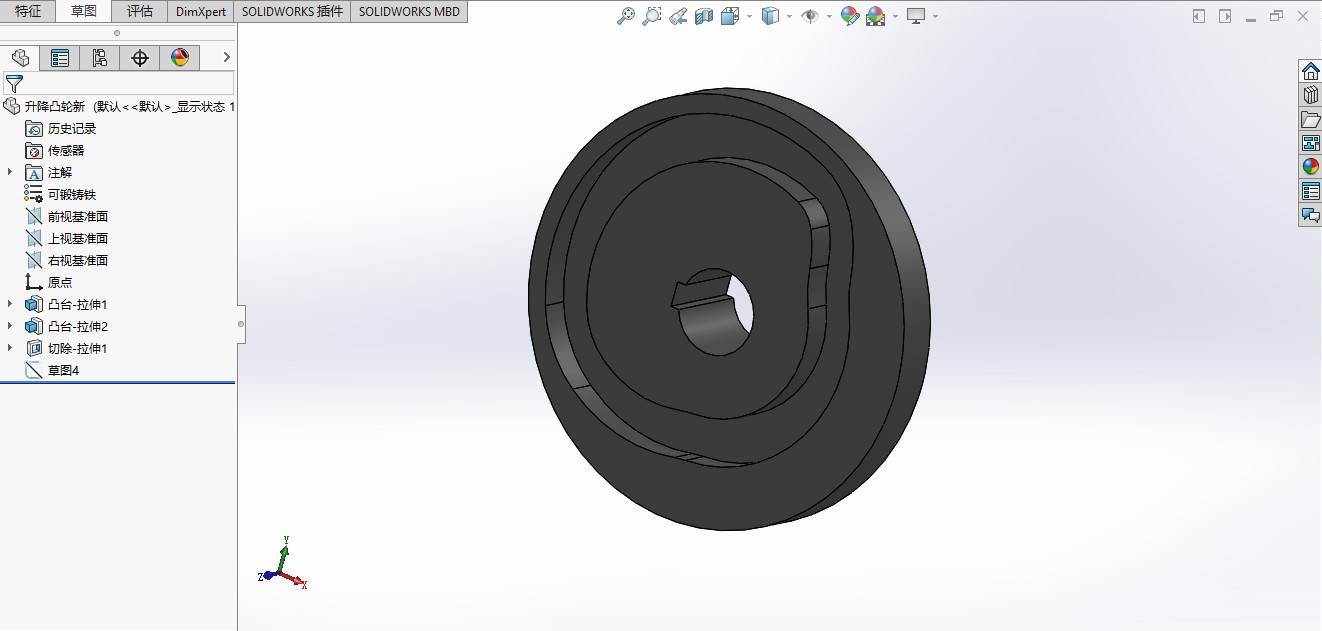Open the SOLIDWORKS Resources home tab

click(1310, 71)
